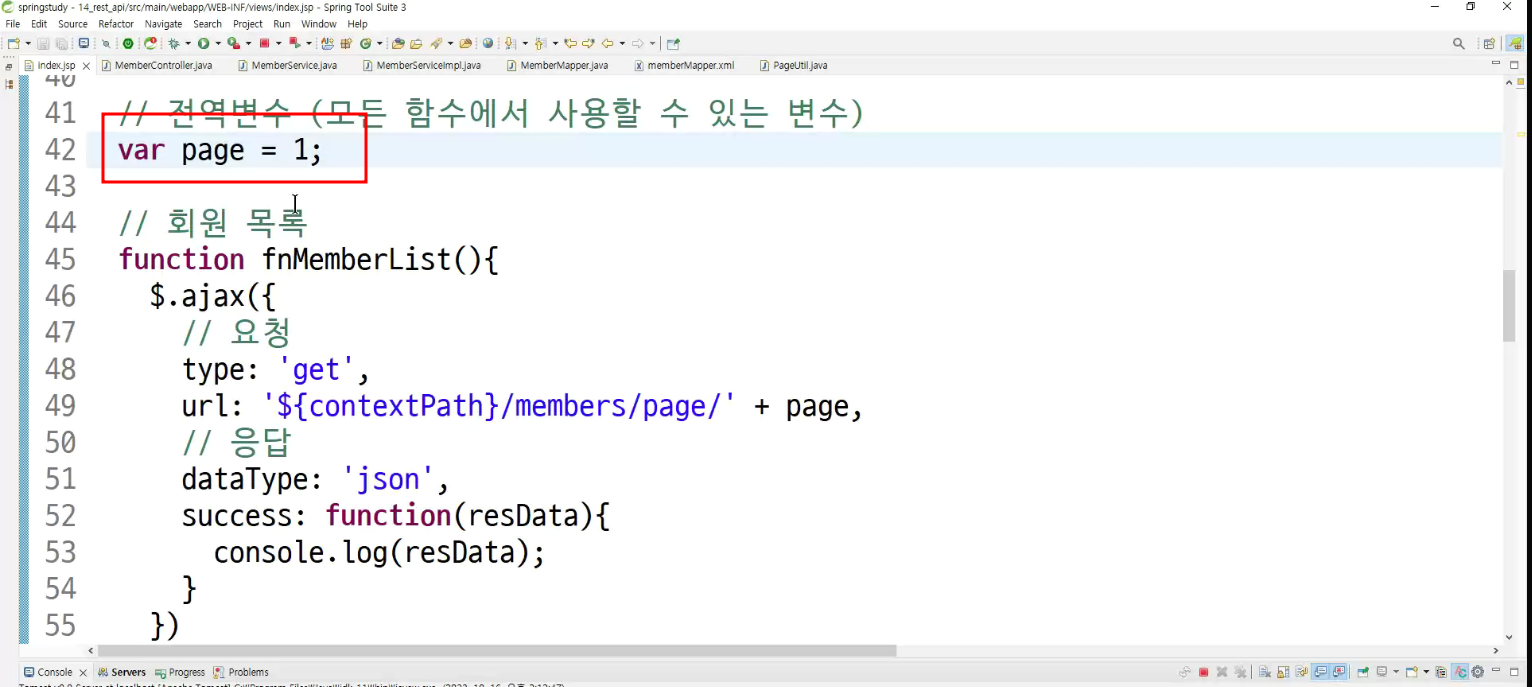Click the Save All icon
Viewport: 1532px width, 687px height.
(61, 44)
